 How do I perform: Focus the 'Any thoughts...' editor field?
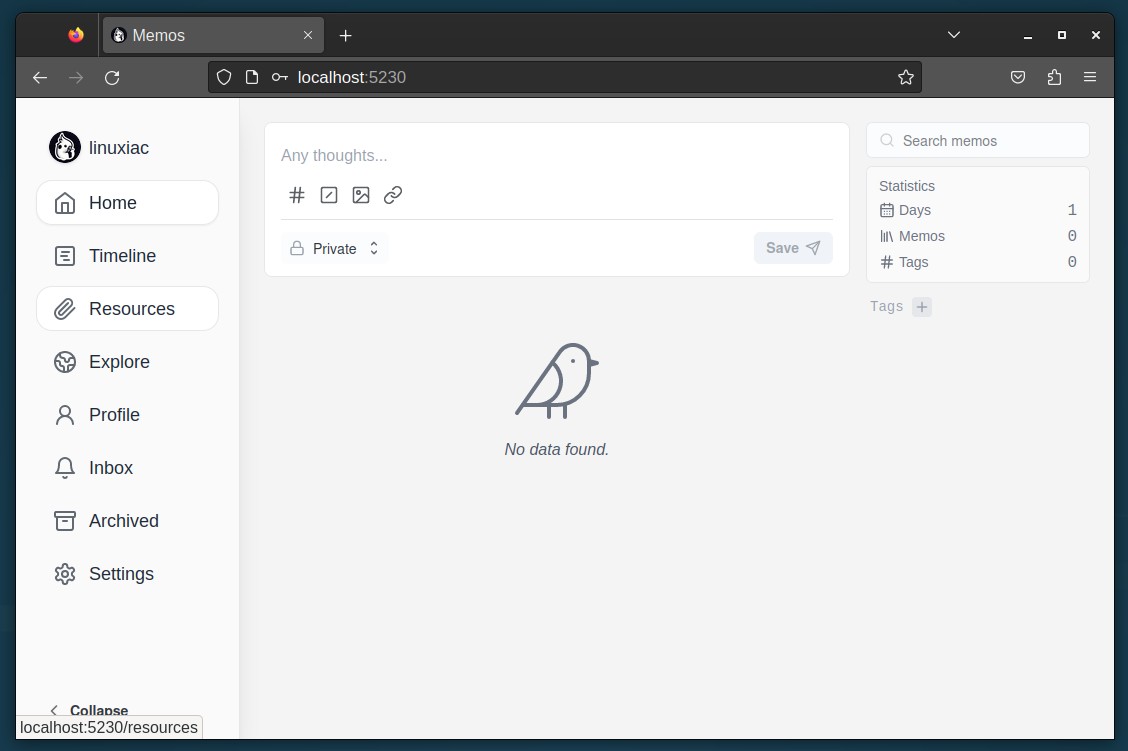[x=556, y=155]
